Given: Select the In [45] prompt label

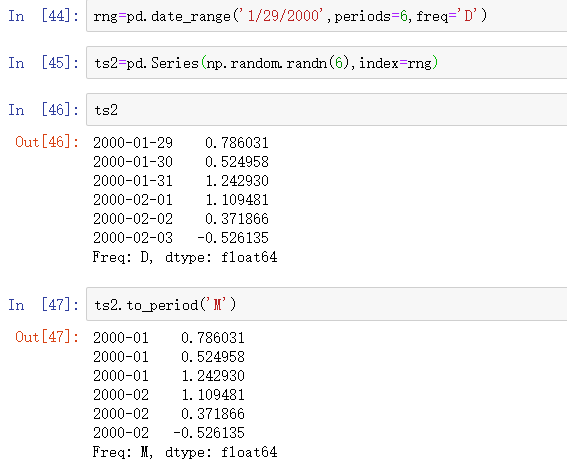Looking at the screenshot, I should pos(43,63).
